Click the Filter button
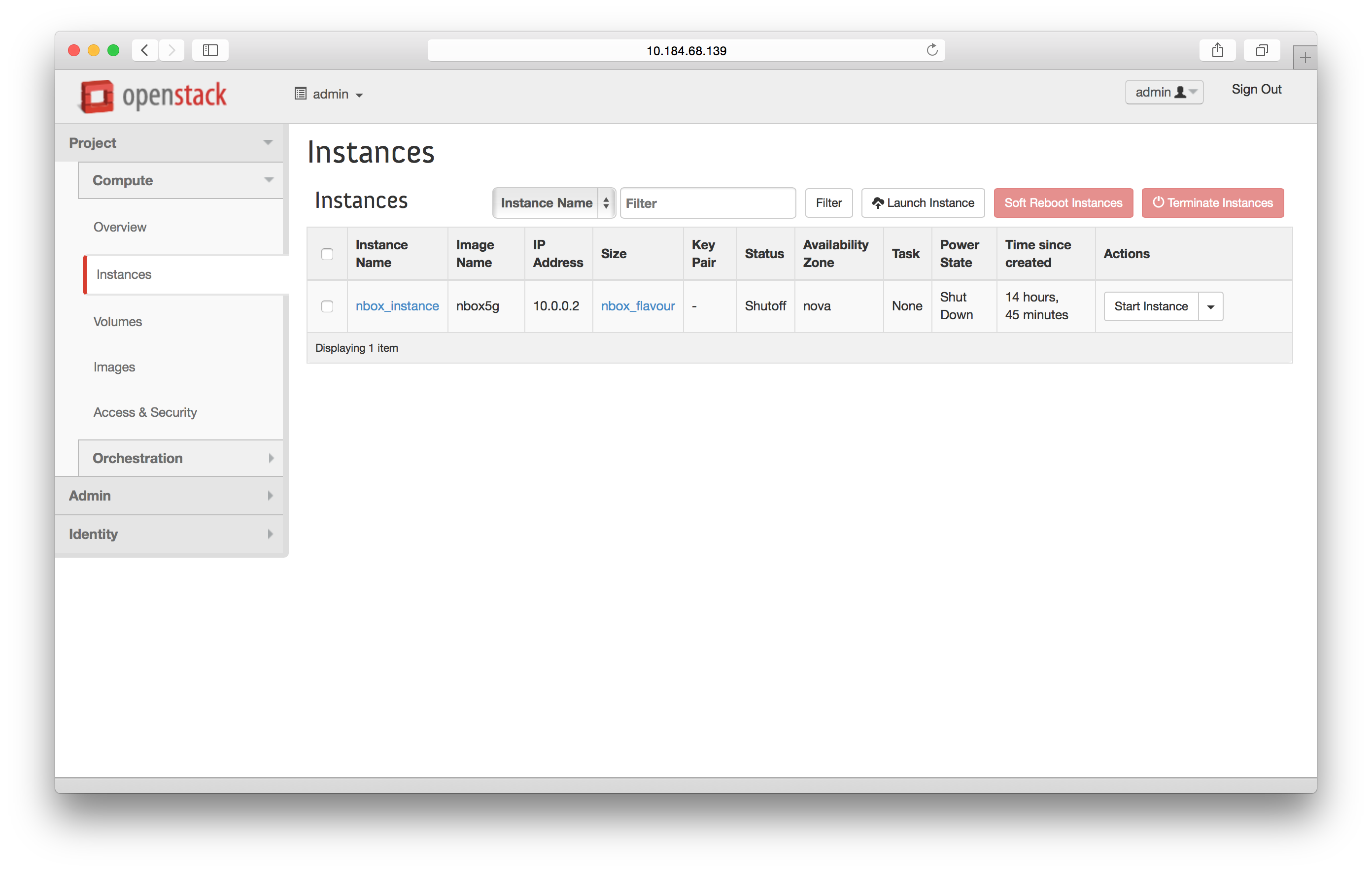 [828, 203]
